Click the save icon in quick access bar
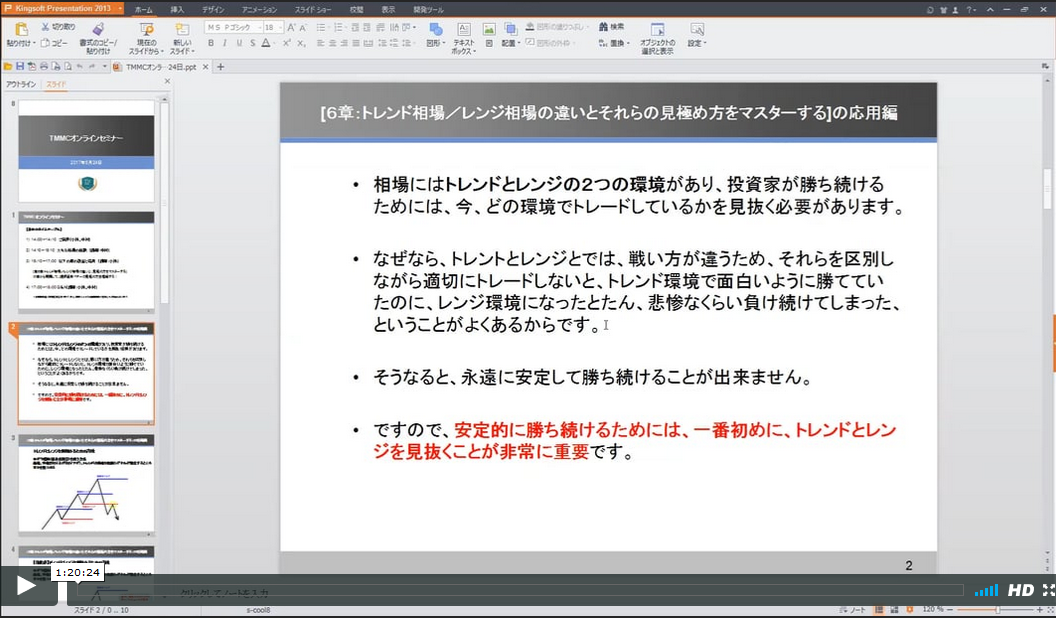Viewport: 1056px width, 618px height. tap(19, 67)
